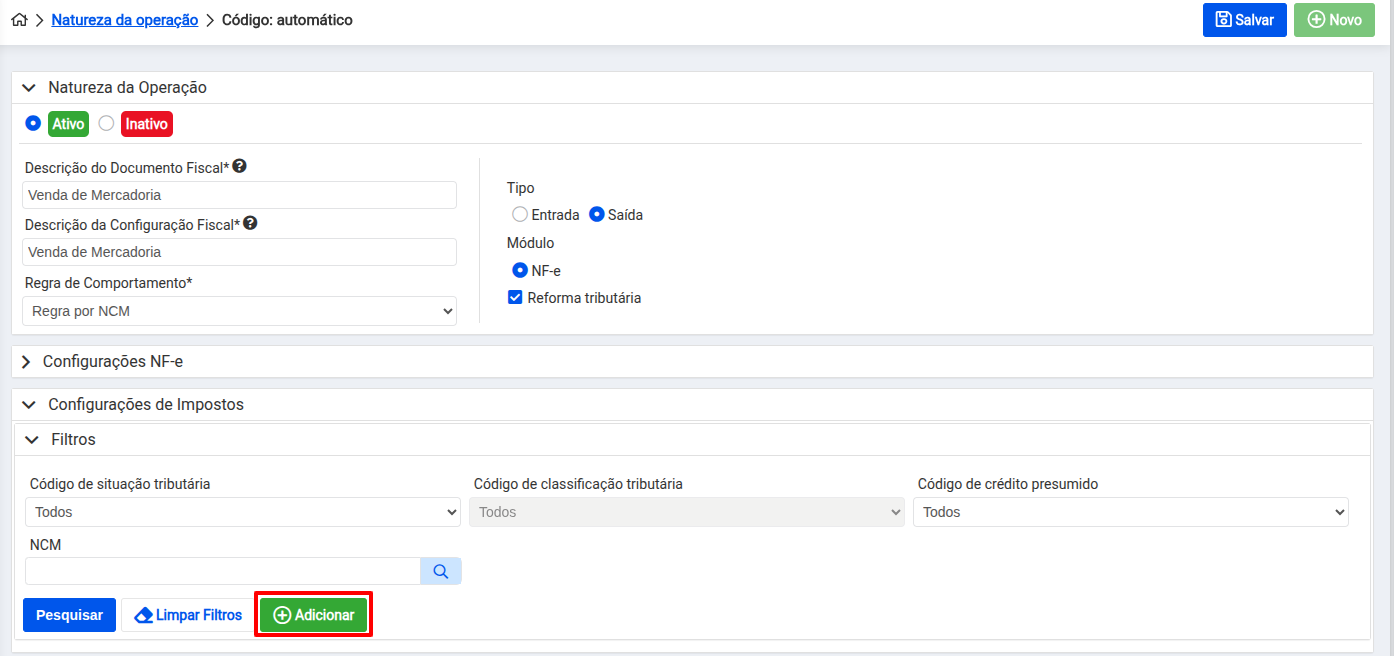This screenshot has width=1394, height=656.
Task: Open the Regra de Comportamento dropdown
Action: (239, 311)
